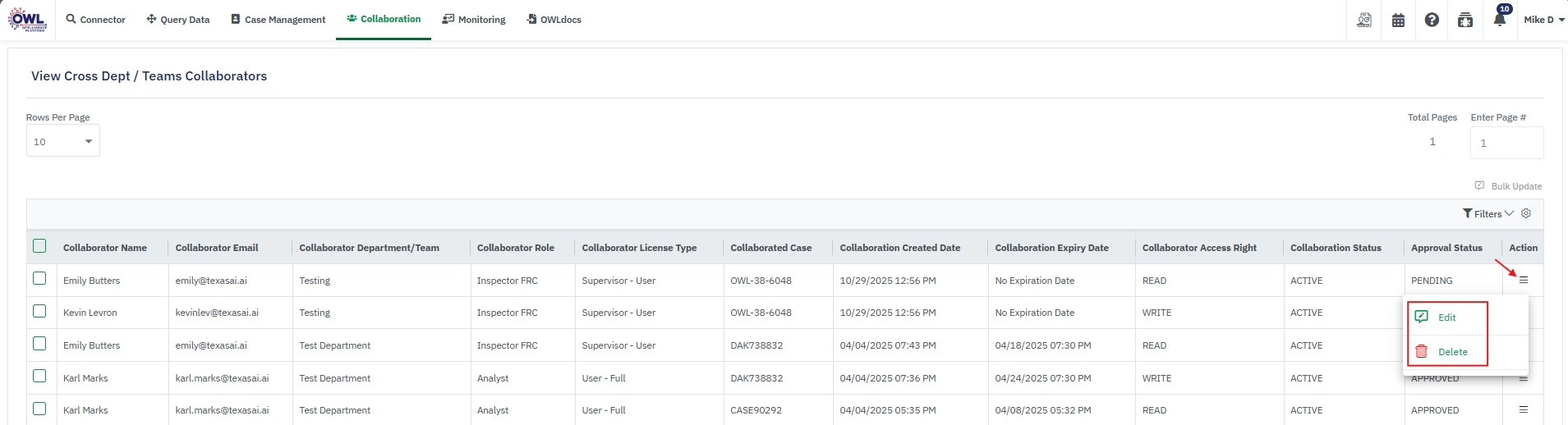This screenshot has height=425, width=1568.
Task: Open the Mike D user menu
Action: (1543, 20)
